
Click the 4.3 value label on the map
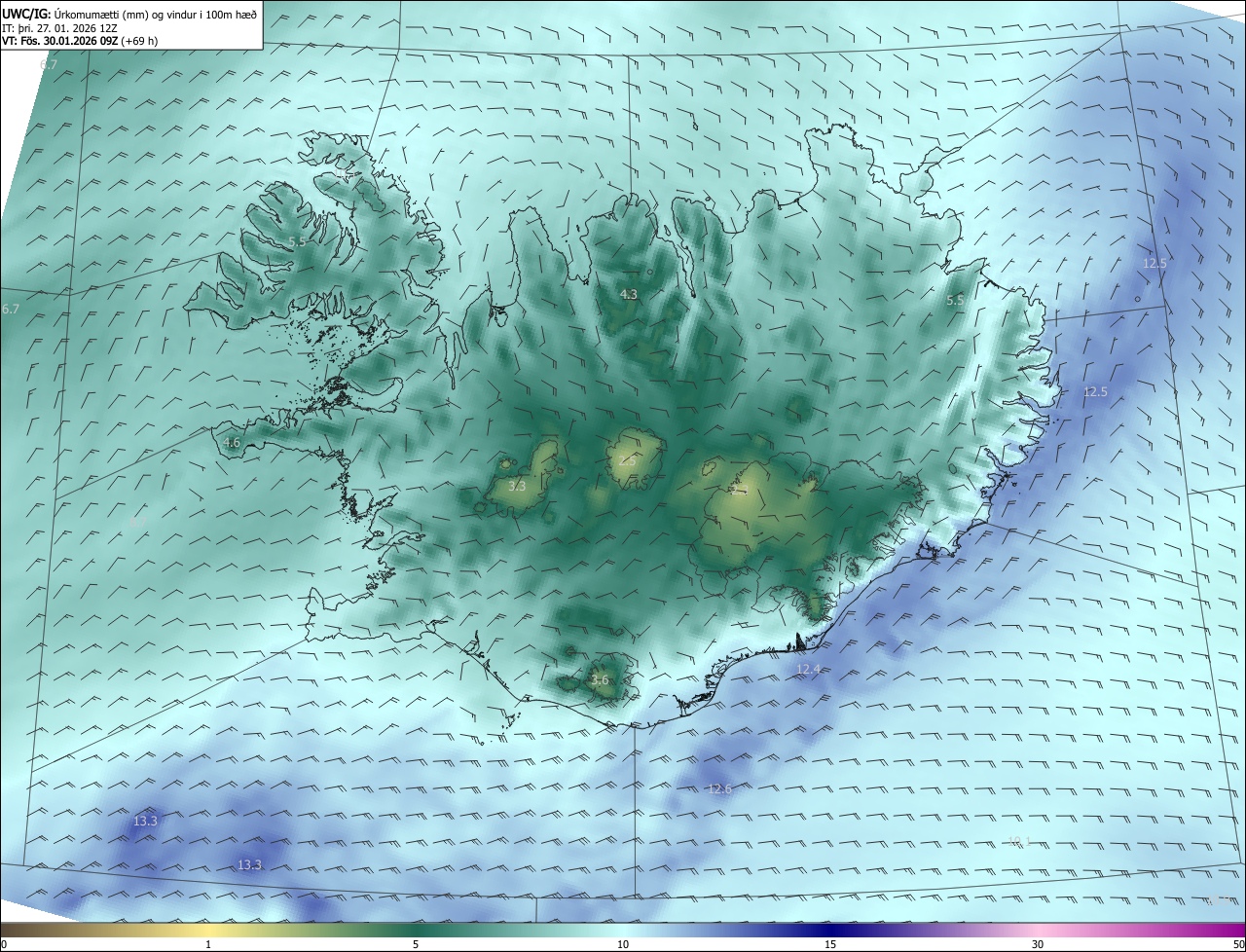point(629,294)
